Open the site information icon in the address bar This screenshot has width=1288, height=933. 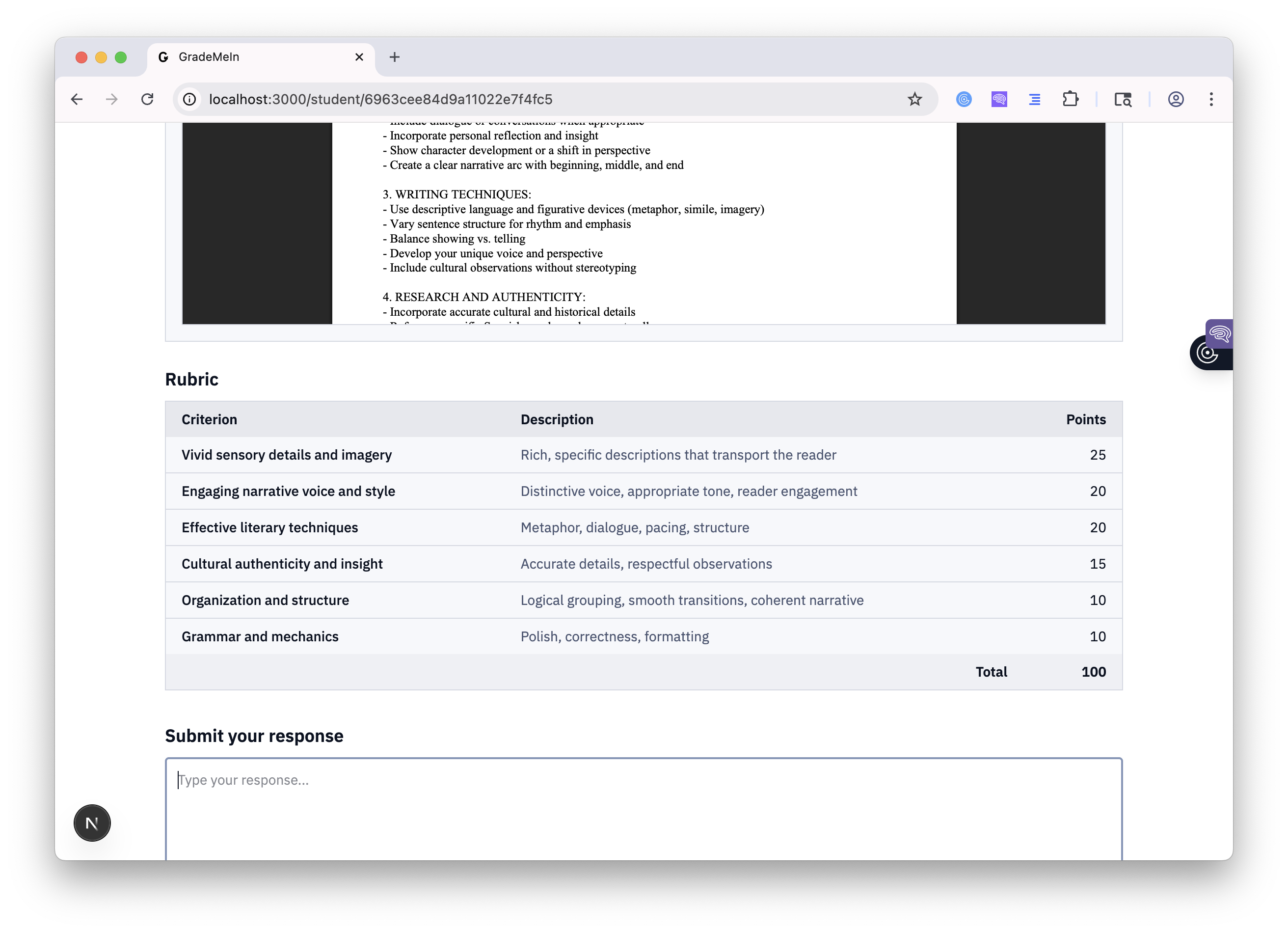click(189, 99)
